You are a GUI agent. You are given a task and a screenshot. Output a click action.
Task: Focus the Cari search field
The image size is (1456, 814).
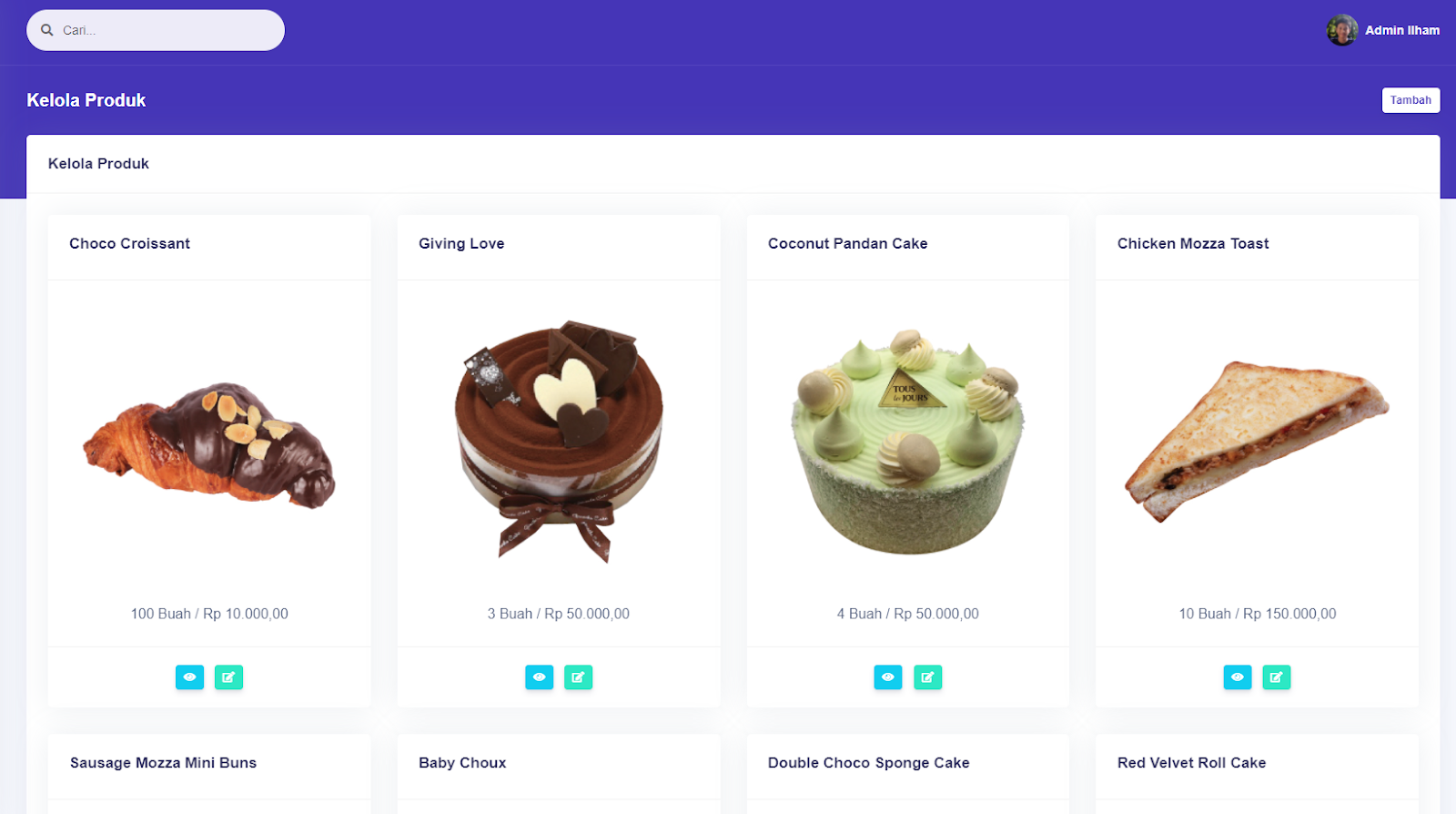point(156,30)
